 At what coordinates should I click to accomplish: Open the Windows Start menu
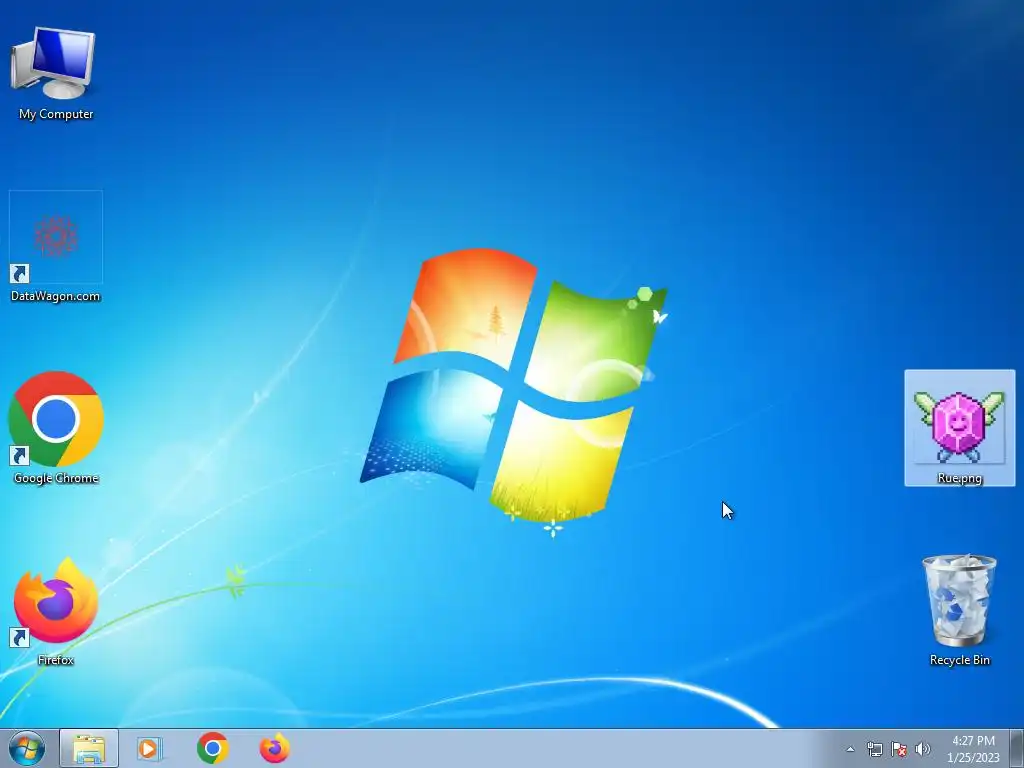click(27, 748)
